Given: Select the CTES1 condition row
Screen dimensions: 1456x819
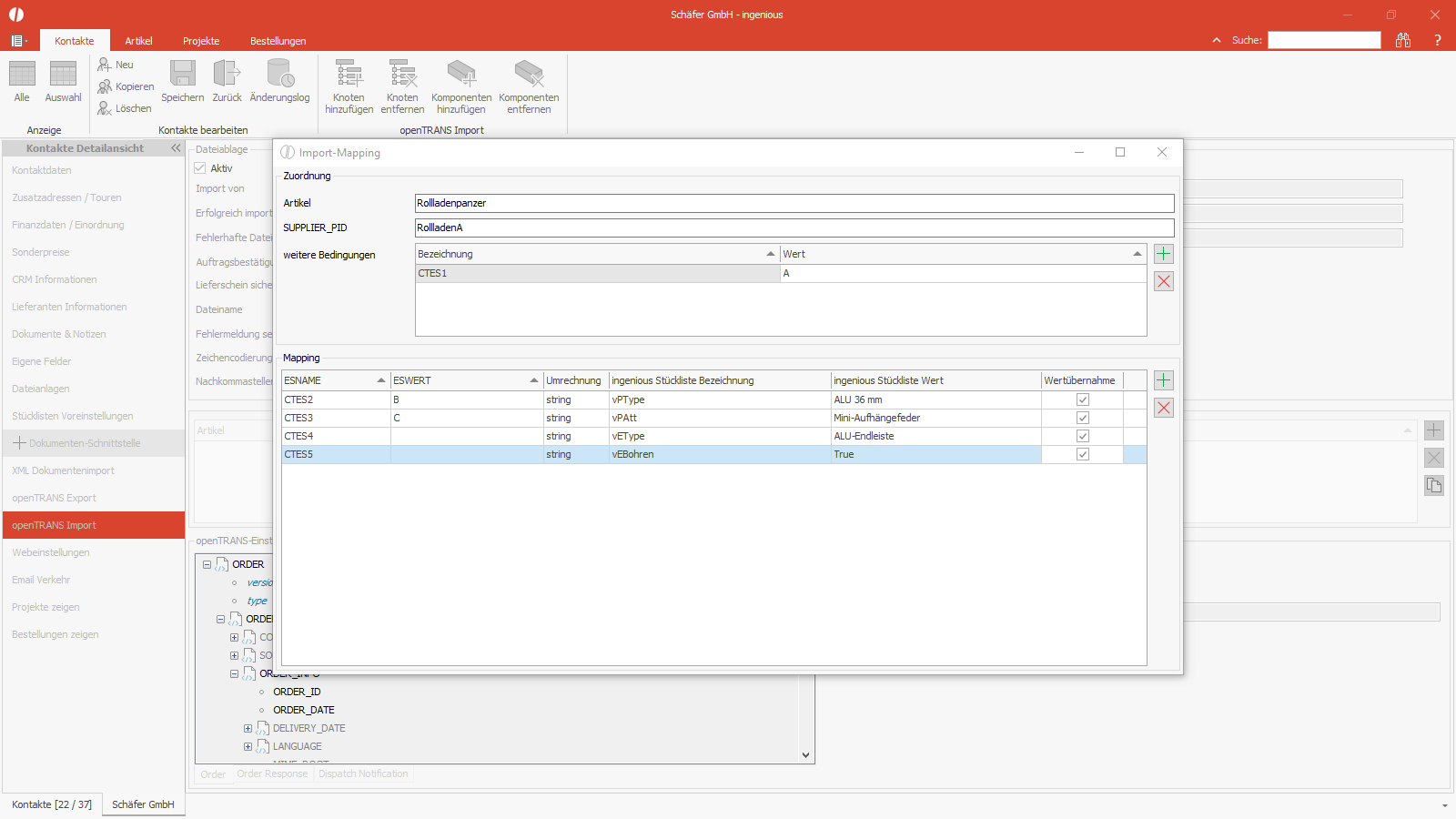Looking at the screenshot, I should [781, 273].
